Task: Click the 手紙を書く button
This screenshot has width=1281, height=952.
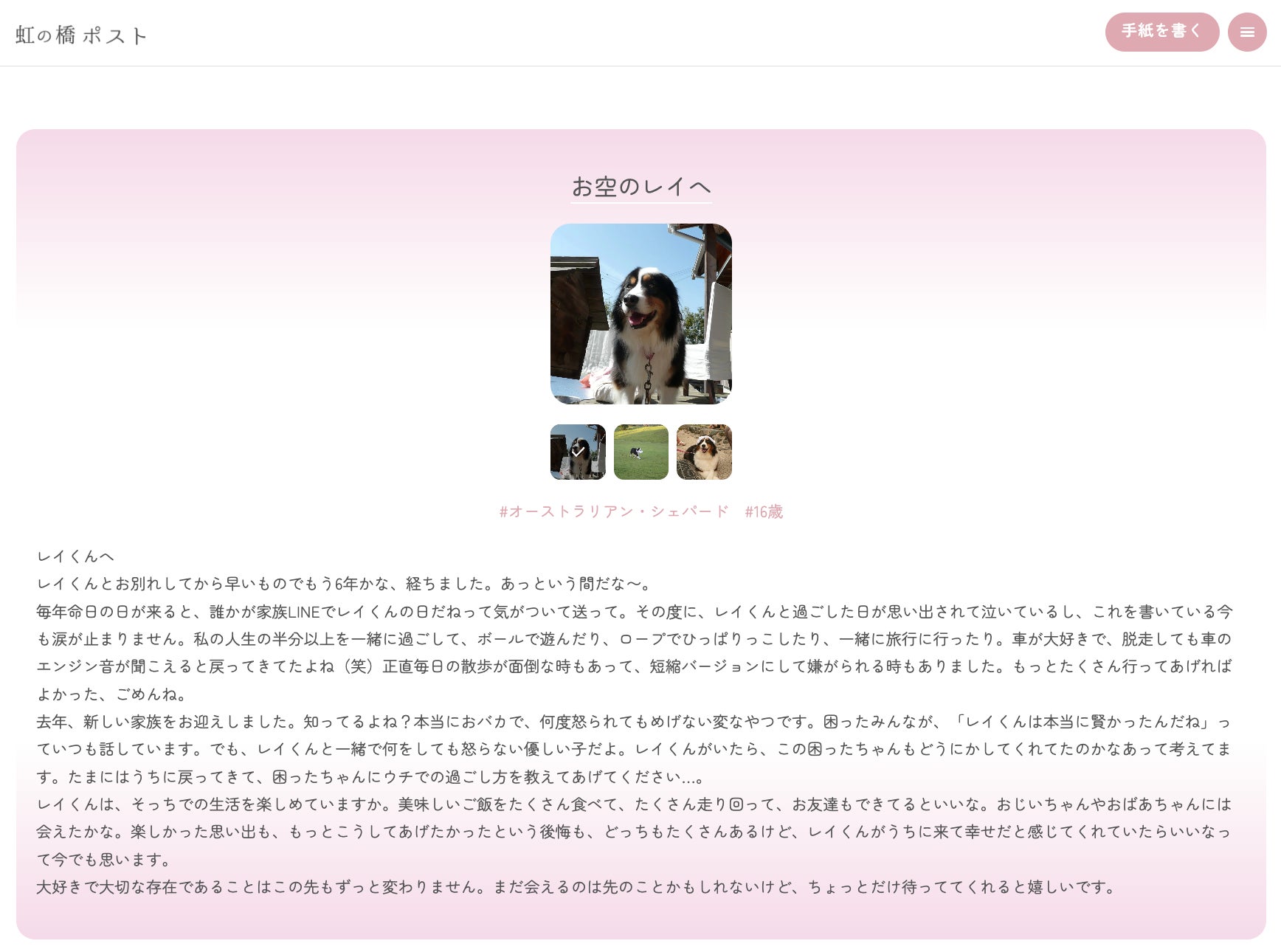Action: click(1161, 32)
